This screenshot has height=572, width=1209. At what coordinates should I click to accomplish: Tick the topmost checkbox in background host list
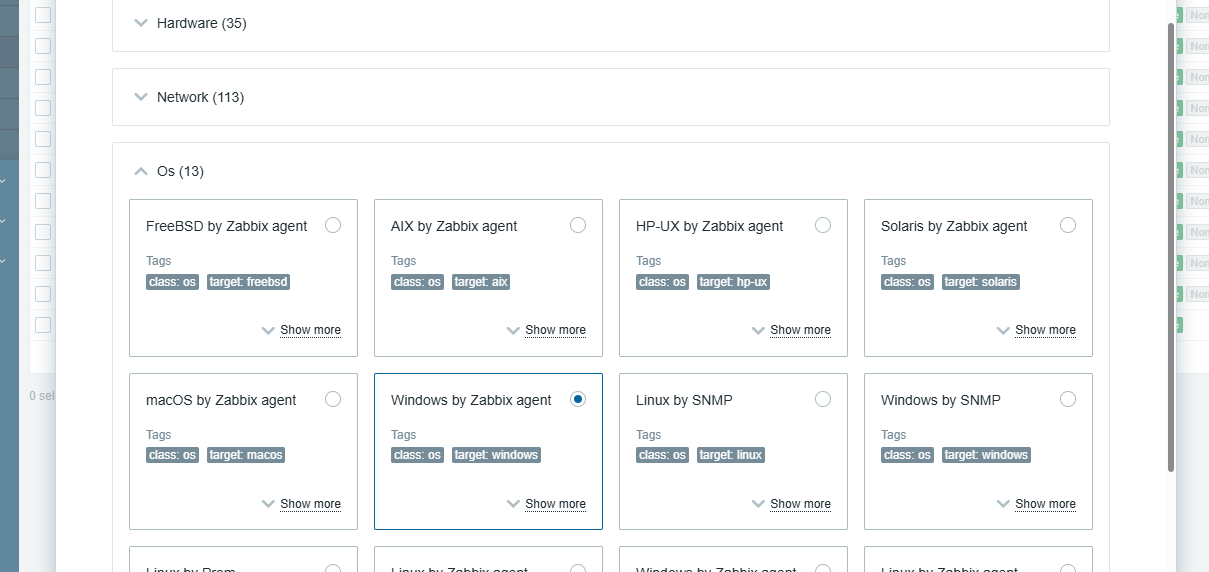click(43, 15)
